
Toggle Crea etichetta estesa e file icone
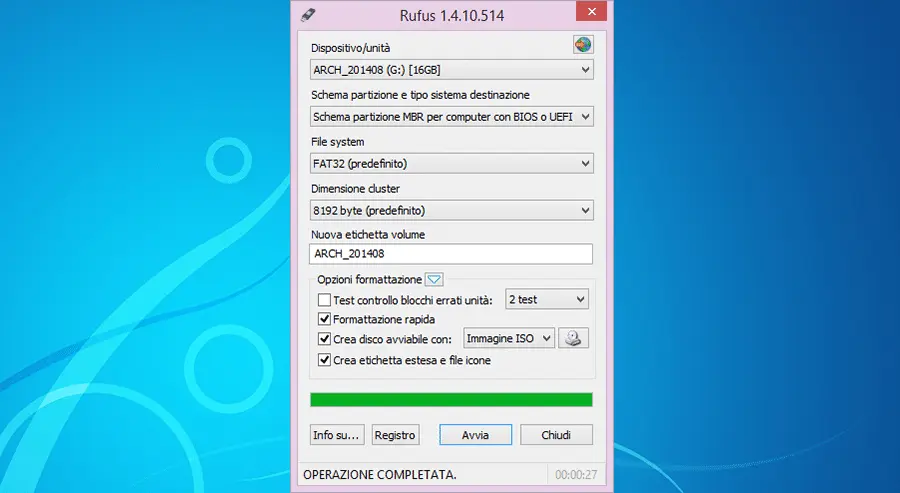324,360
